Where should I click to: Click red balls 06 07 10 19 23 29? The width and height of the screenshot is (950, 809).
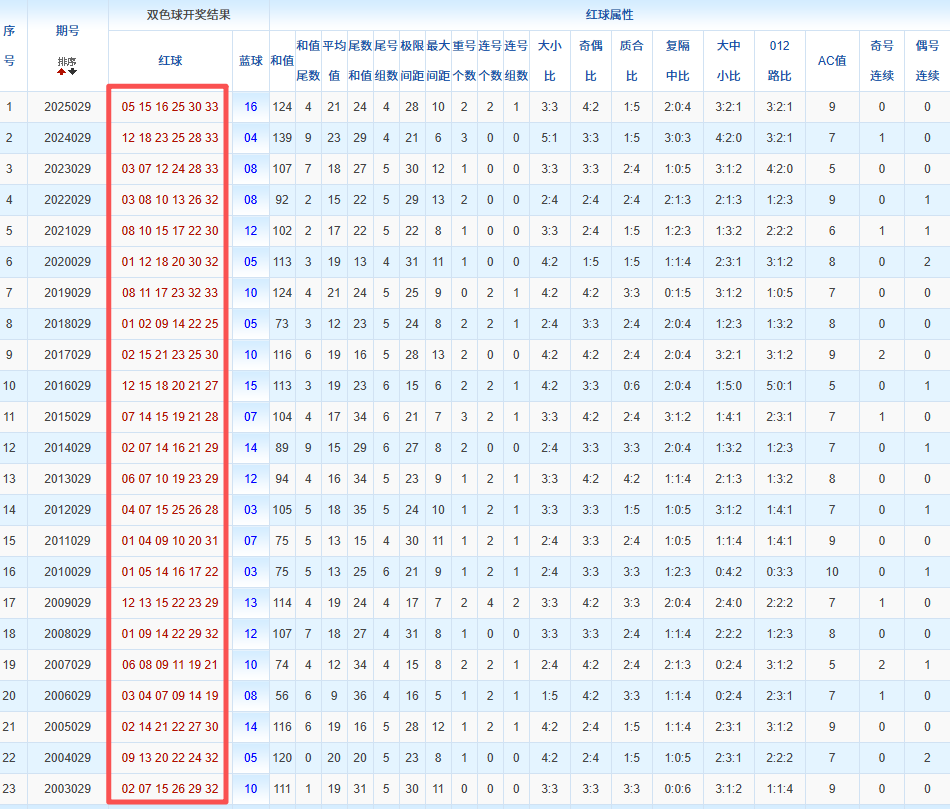(170, 479)
